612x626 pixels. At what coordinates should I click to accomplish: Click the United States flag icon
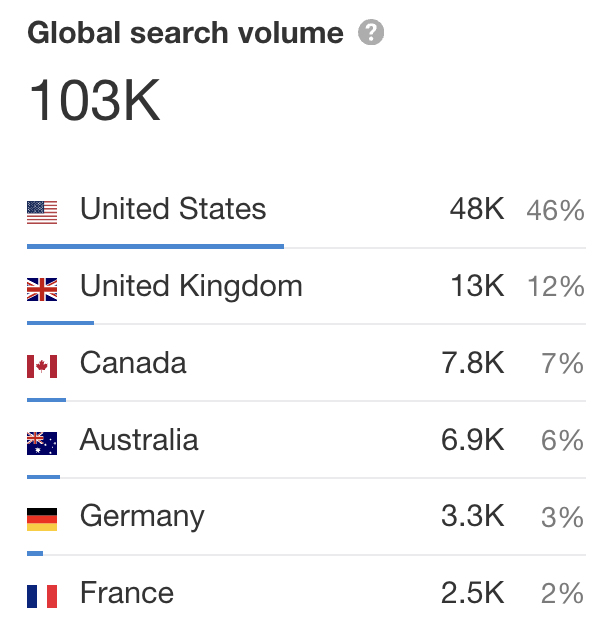(42, 212)
